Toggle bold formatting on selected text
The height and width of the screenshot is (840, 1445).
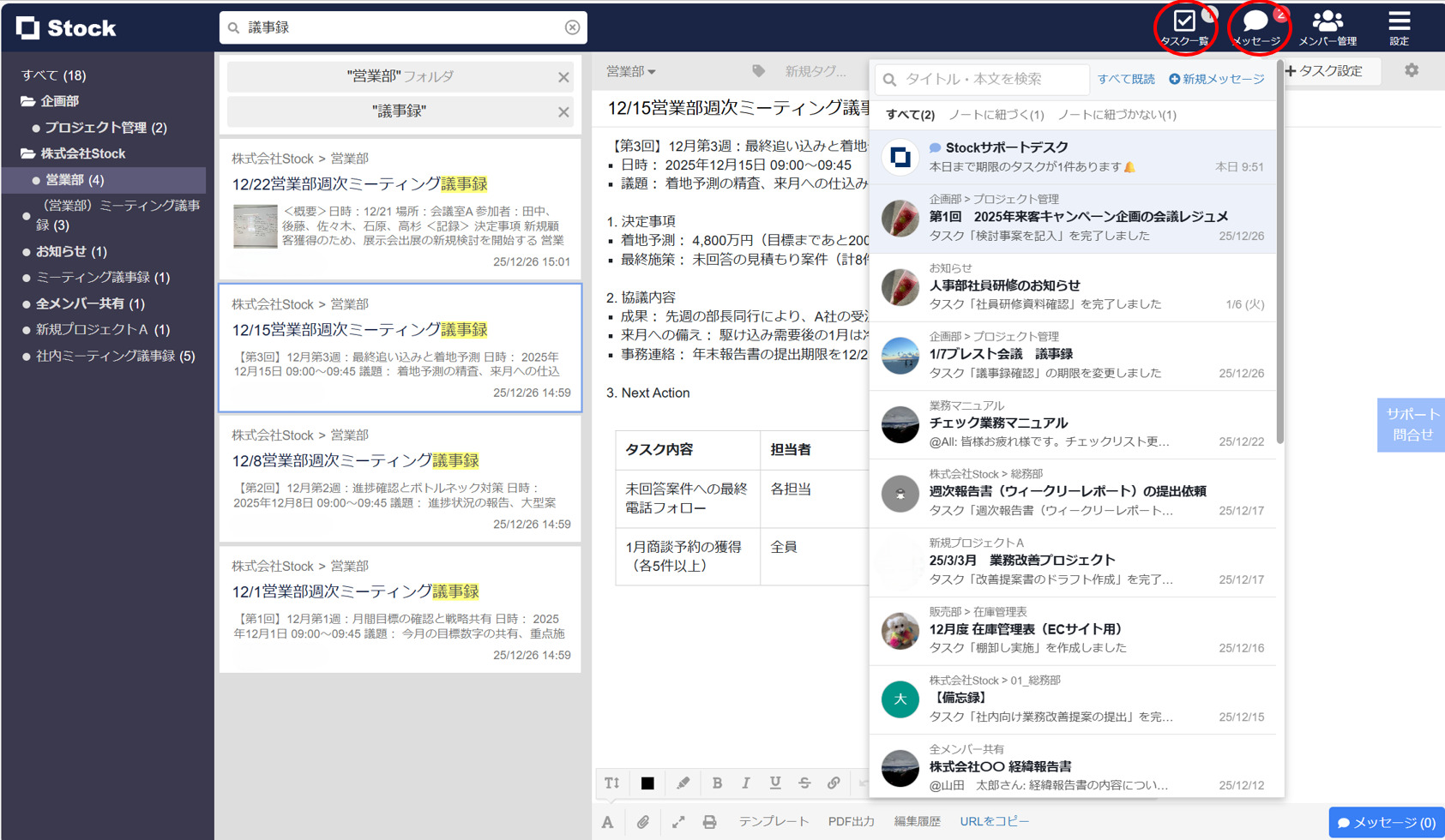click(717, 783)
